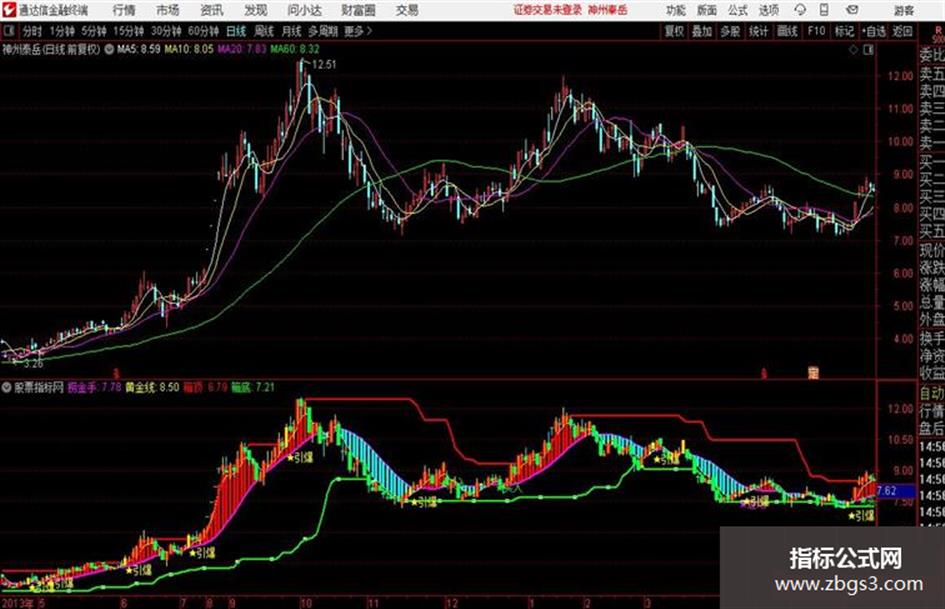The image size is (945, 609).
Task: Open the 公式 menu
Action: 738,10
